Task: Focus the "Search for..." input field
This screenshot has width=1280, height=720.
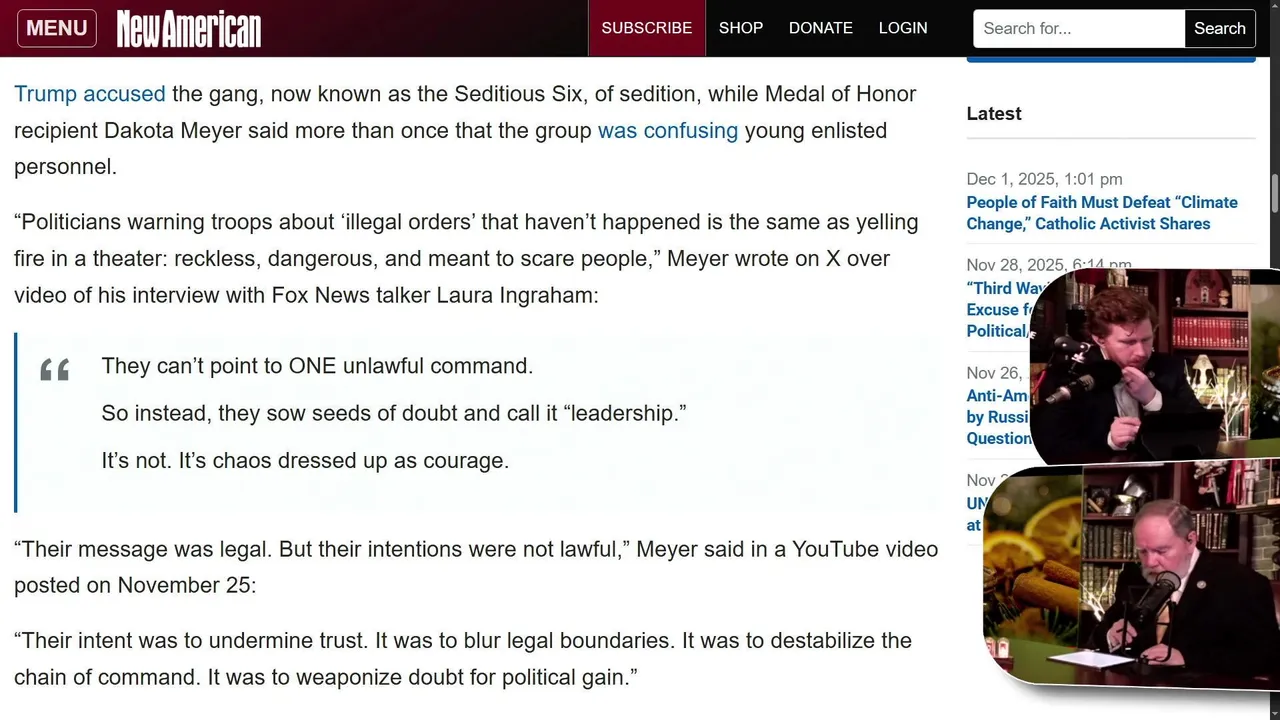Action: coord(1079,28)
